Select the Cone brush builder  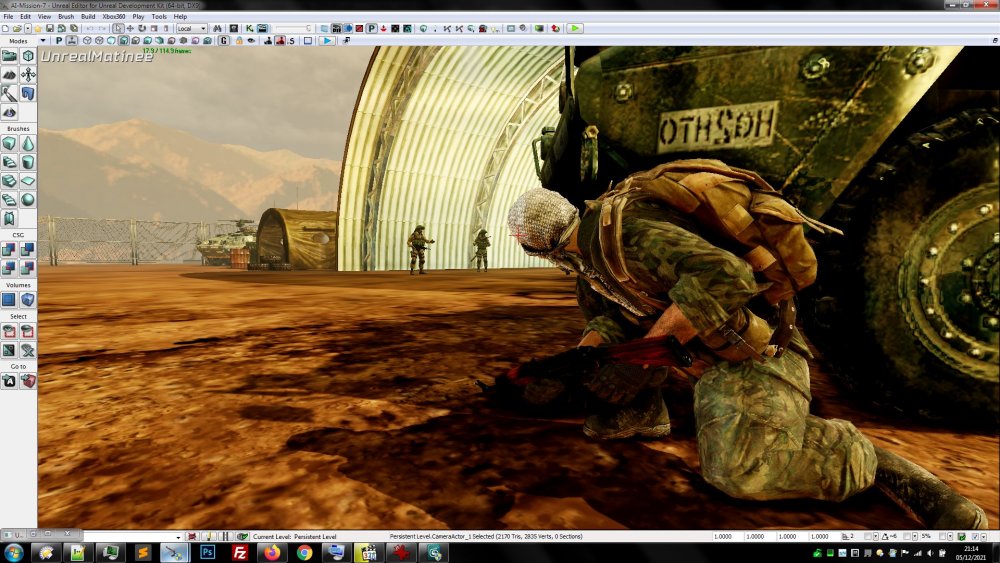click(x=27, y=144)
